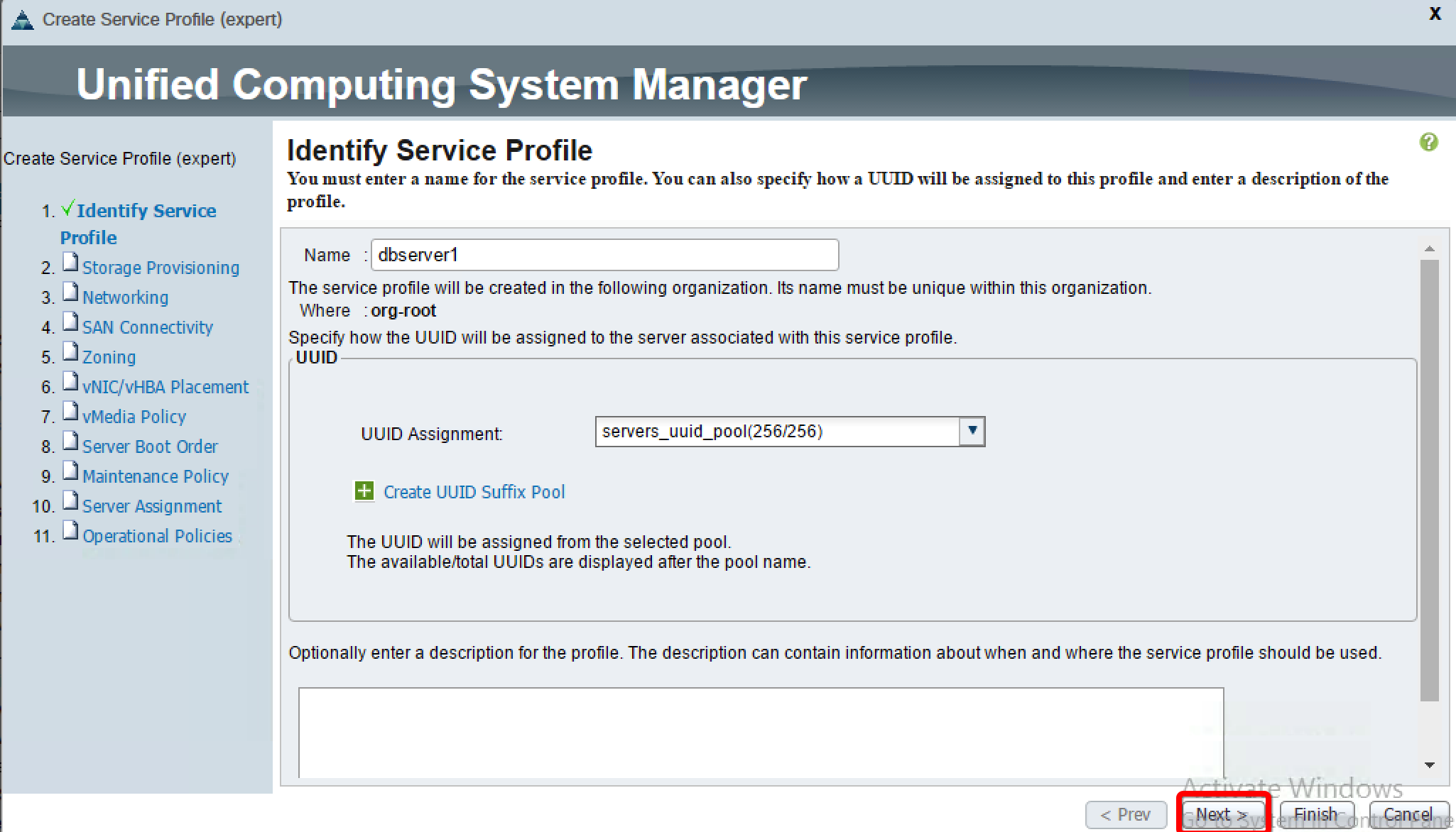Click the page icon beside vMedia Policy

(x=70, y=412)
